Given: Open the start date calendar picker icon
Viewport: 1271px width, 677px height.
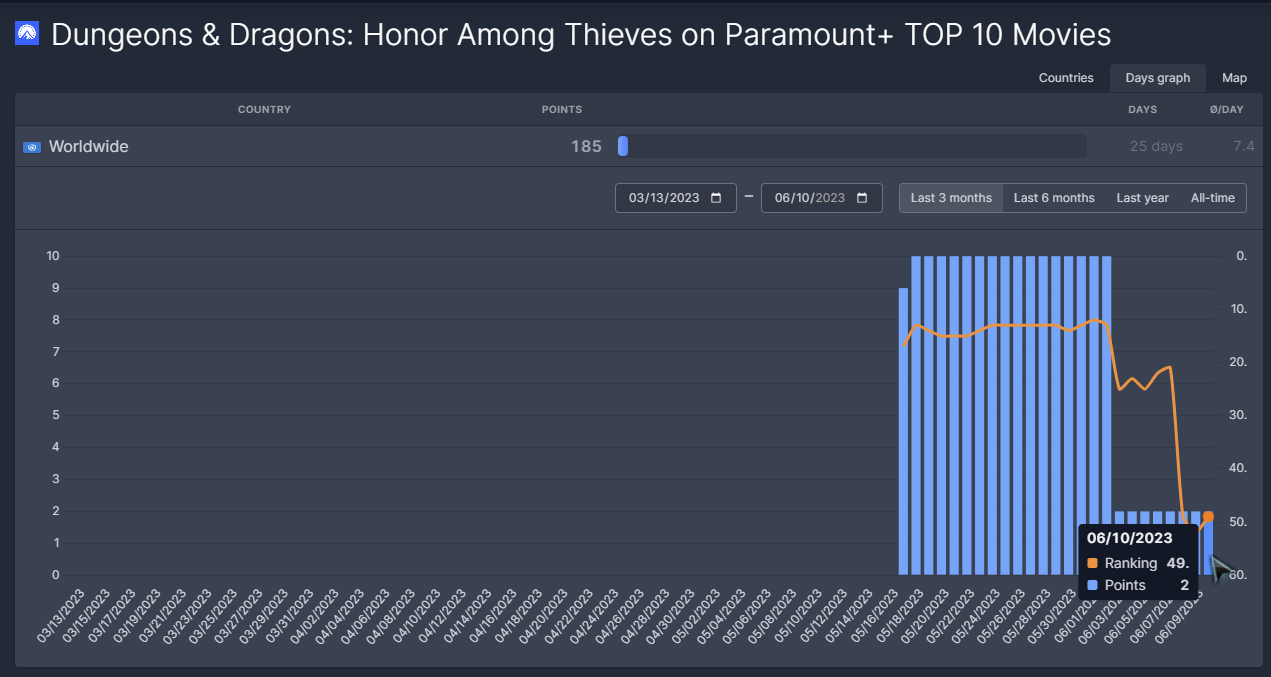Looking at the screenshot, I should [x=716, y=198].
